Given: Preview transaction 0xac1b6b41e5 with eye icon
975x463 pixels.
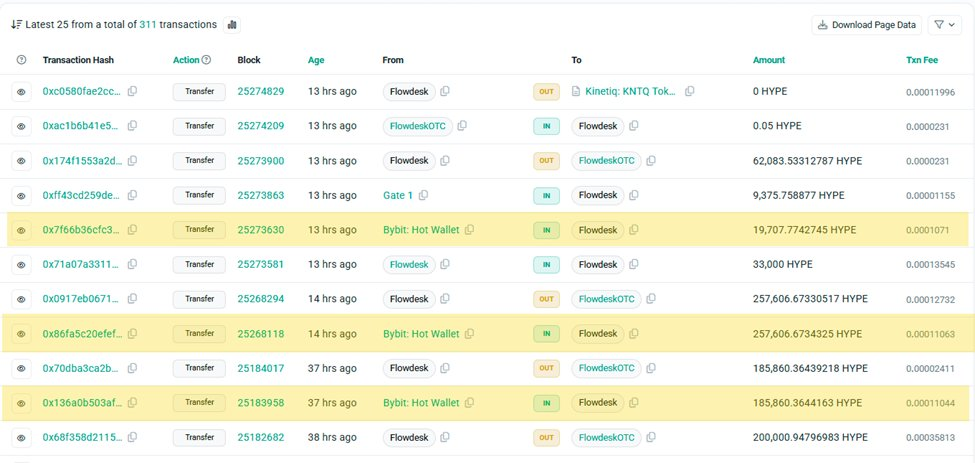Looking at the screenshot, I should point(21,126).
